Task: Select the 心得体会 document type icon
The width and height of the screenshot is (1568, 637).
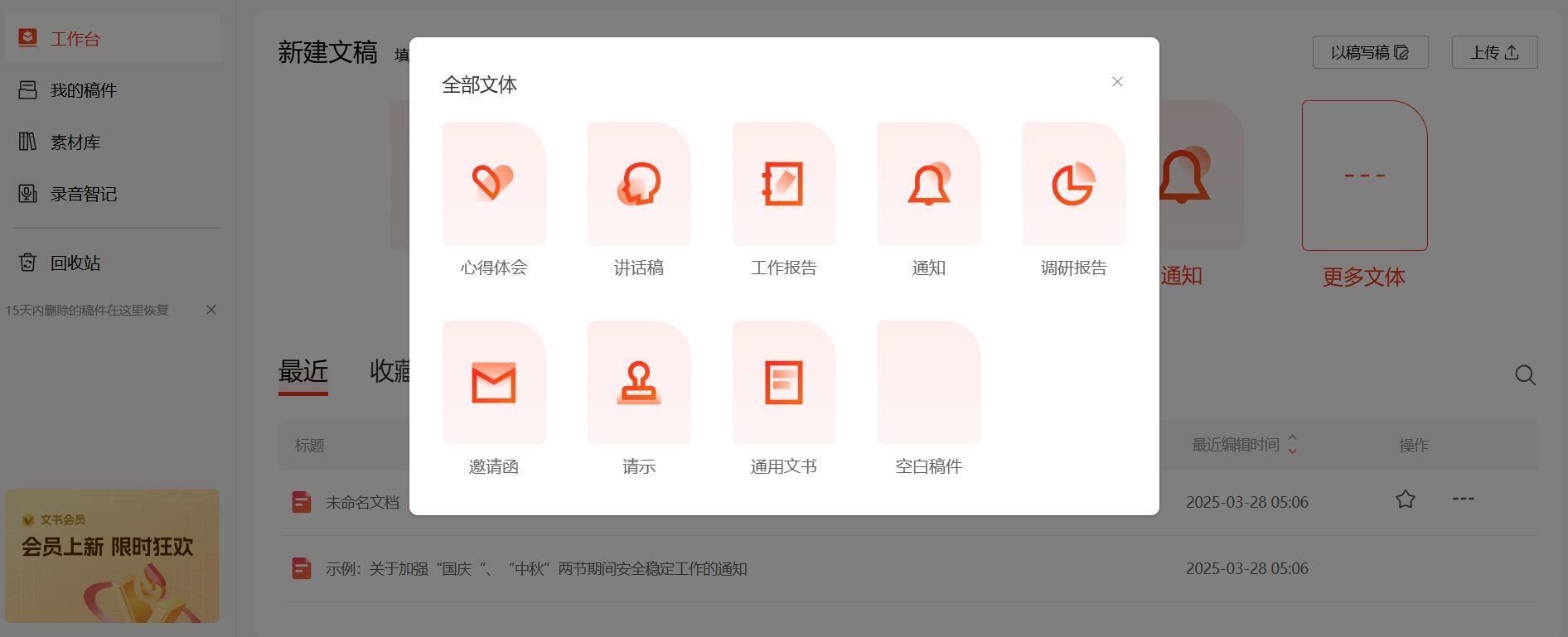Action: [x=494, y=184]
